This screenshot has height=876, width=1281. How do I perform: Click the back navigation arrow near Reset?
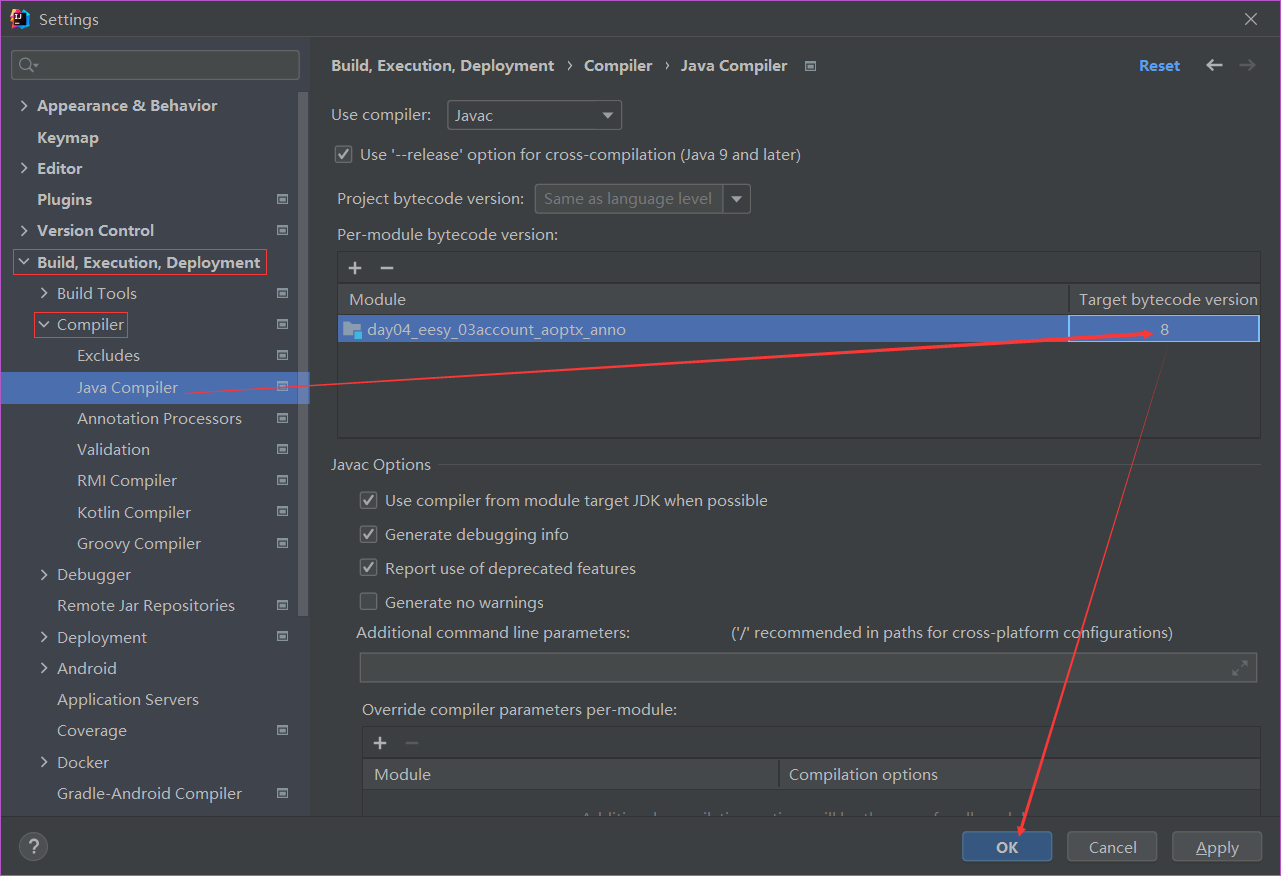coord(1214,65)
